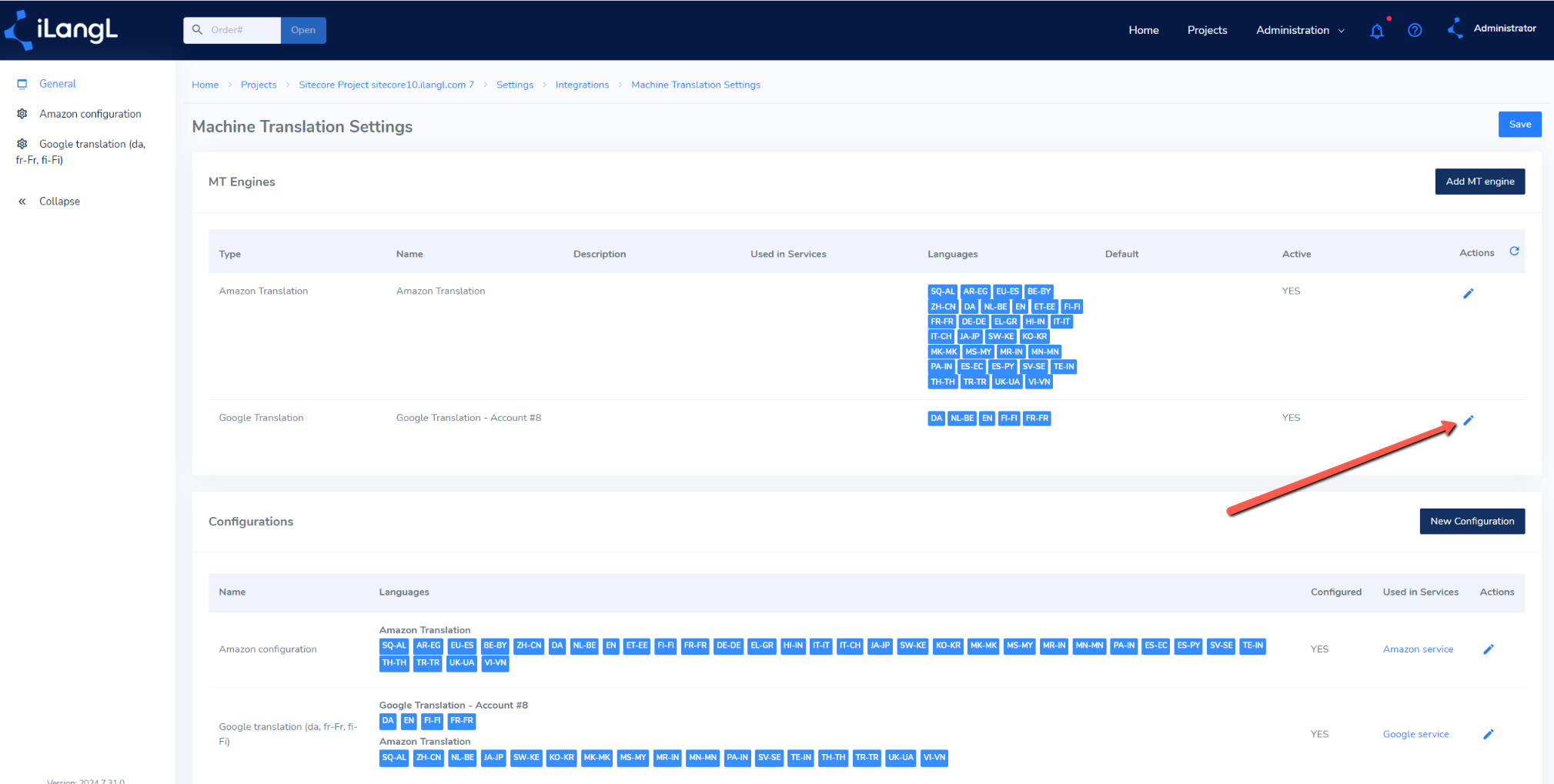Click the VI-VN tag in MT Engines

[x=1039, y=382]
